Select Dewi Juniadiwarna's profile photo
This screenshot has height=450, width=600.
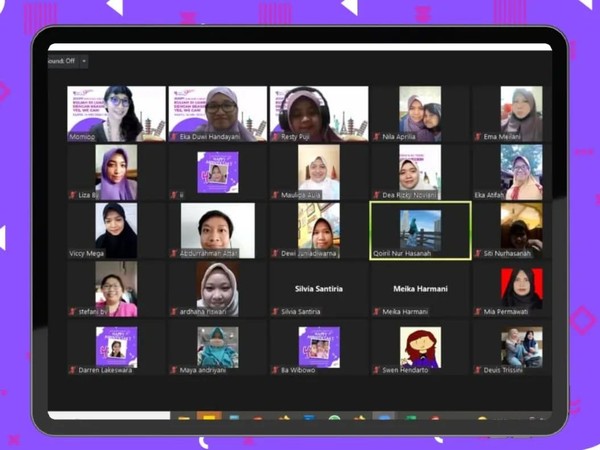tap(319, 230)
